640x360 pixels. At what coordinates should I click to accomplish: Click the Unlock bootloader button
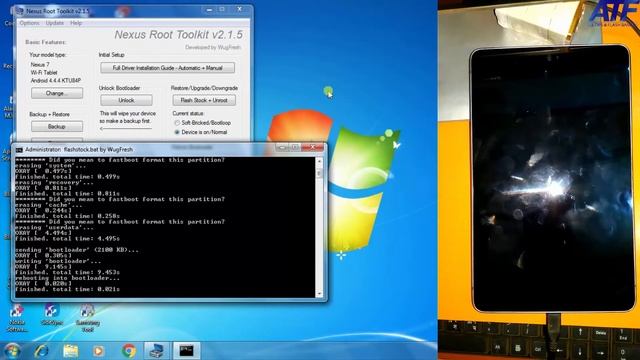pos(126,100)
